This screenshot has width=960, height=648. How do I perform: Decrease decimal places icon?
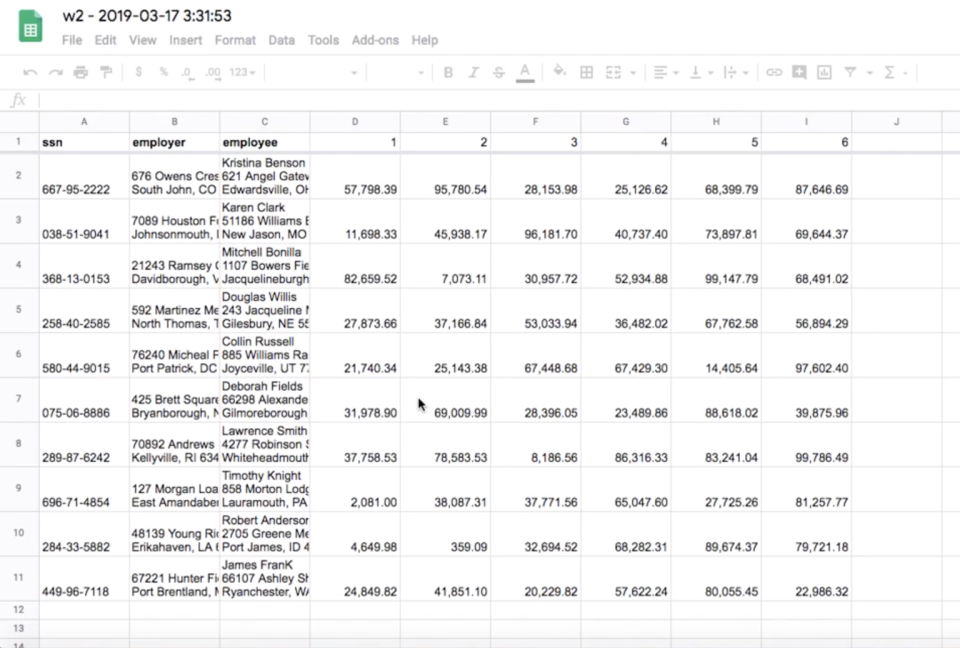pos(187,73)
